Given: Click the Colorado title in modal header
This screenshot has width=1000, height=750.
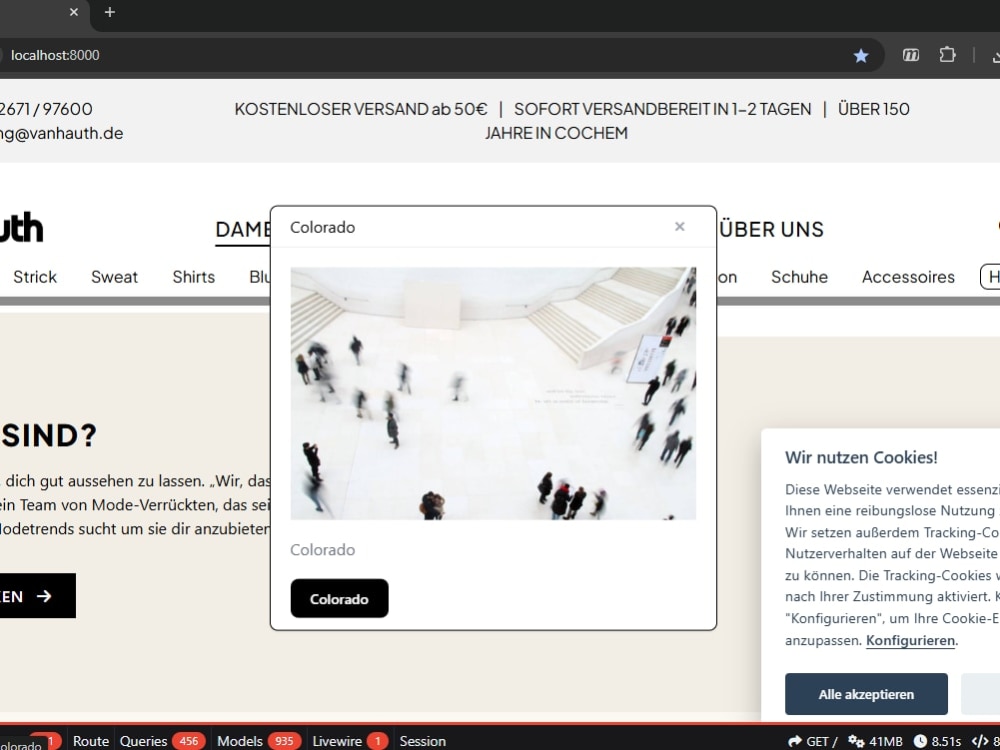Looking at the screenshot, I should (x=322, y=228).
